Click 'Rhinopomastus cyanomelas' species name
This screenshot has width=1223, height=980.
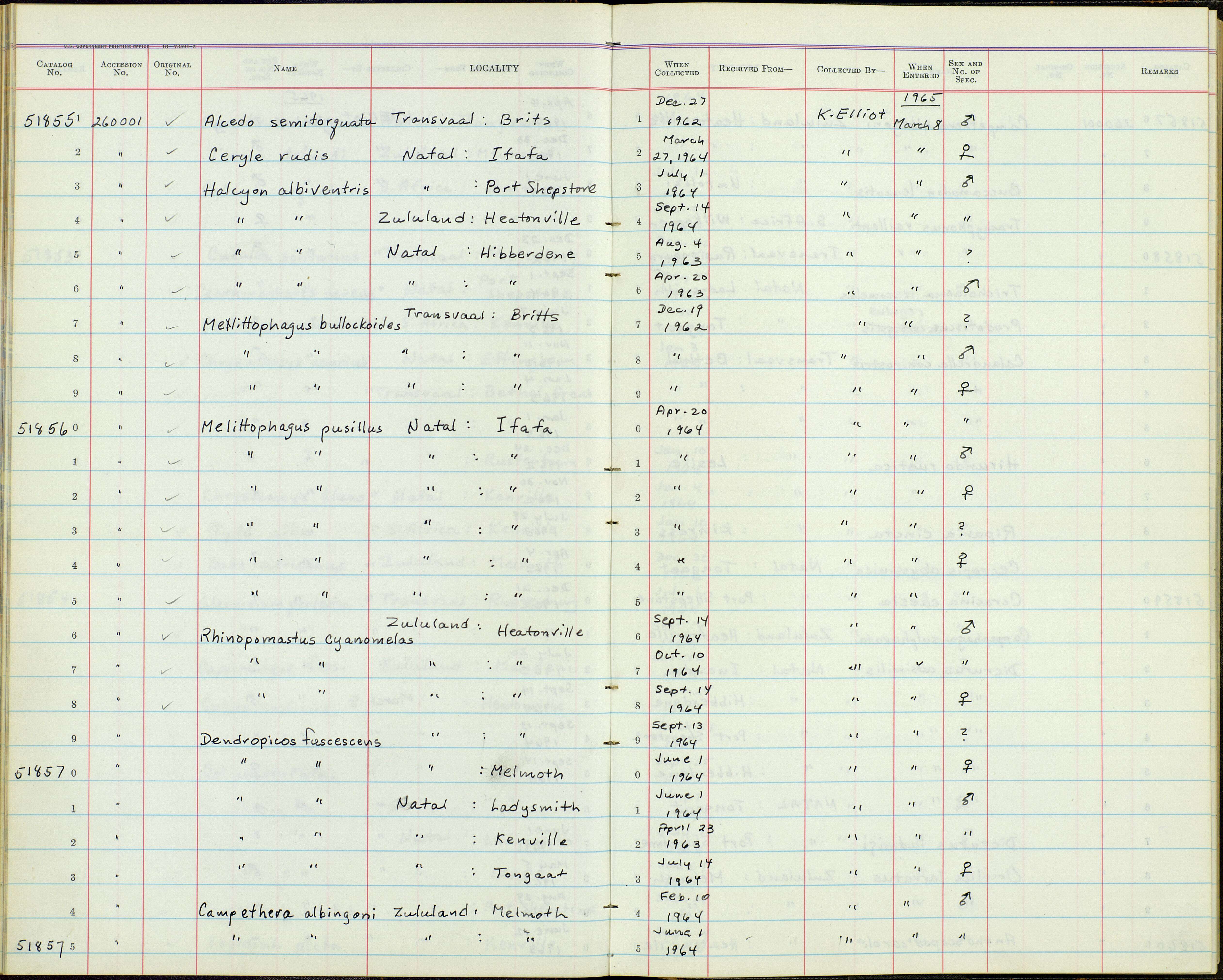tap(306, 639)
